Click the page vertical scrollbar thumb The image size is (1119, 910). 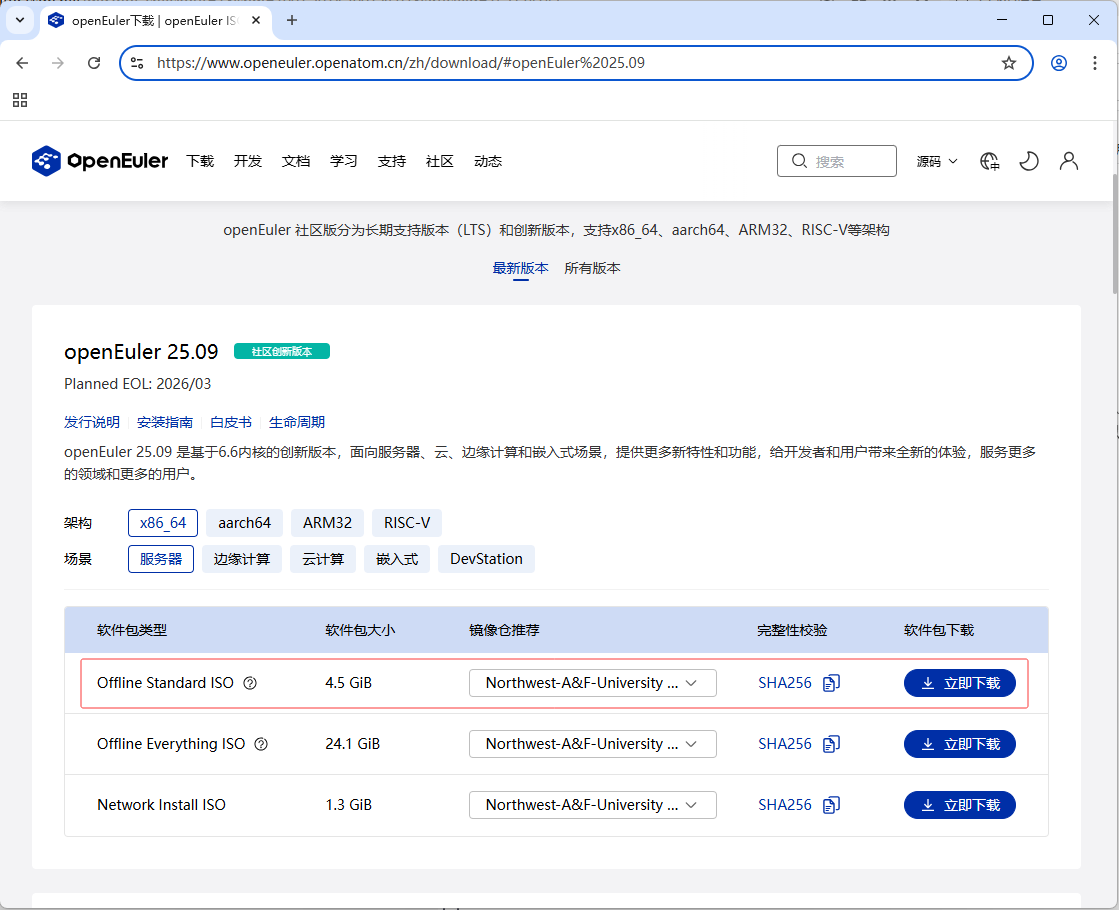pos(1115,233)
